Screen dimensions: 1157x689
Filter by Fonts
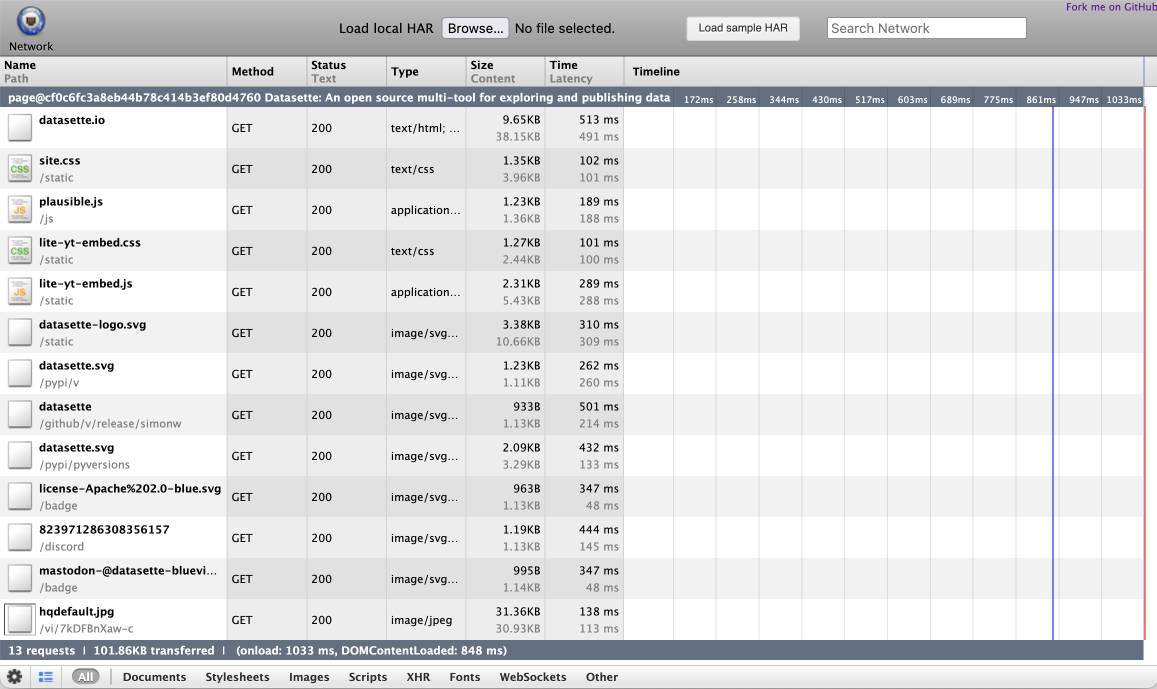[x=465, y=676]
